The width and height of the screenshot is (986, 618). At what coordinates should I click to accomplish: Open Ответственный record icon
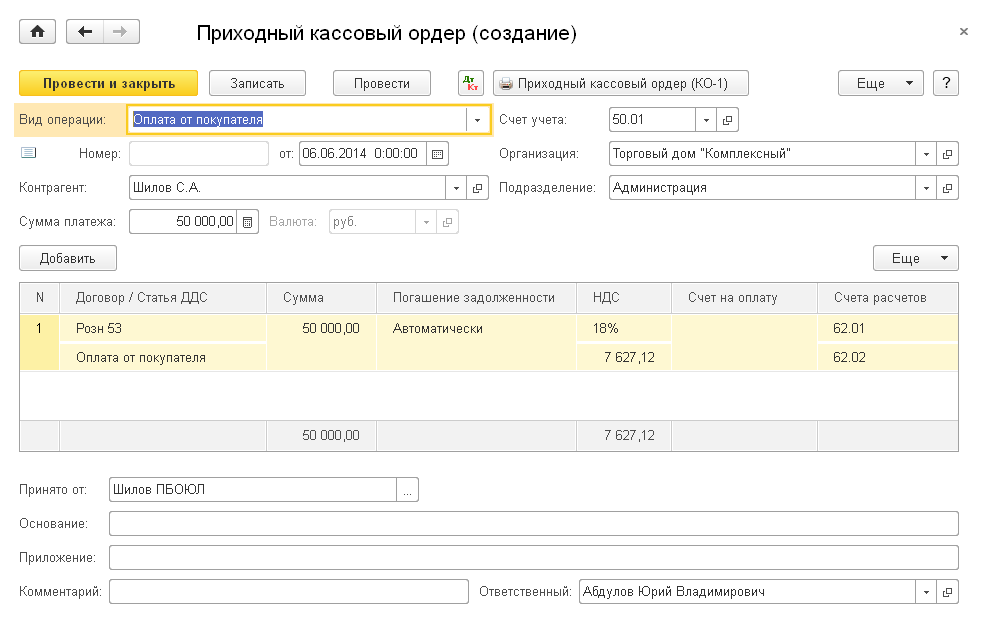[947, 592]
